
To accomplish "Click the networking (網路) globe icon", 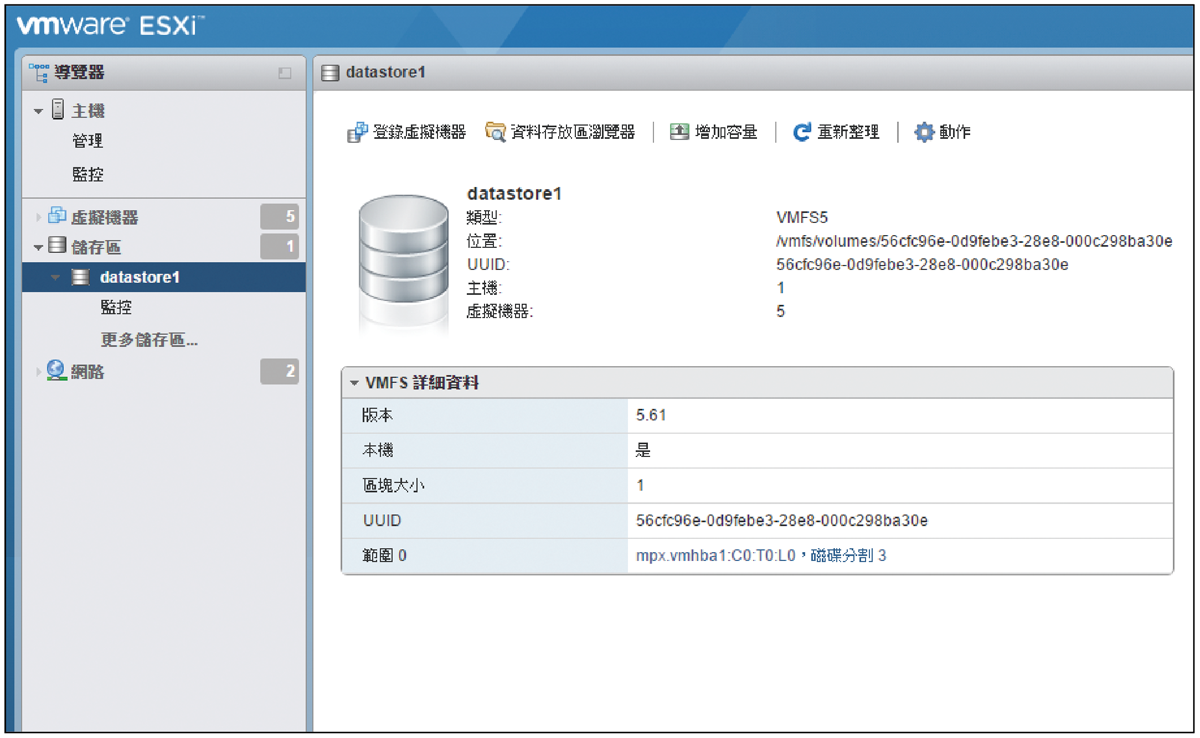I will coord(58,371).
